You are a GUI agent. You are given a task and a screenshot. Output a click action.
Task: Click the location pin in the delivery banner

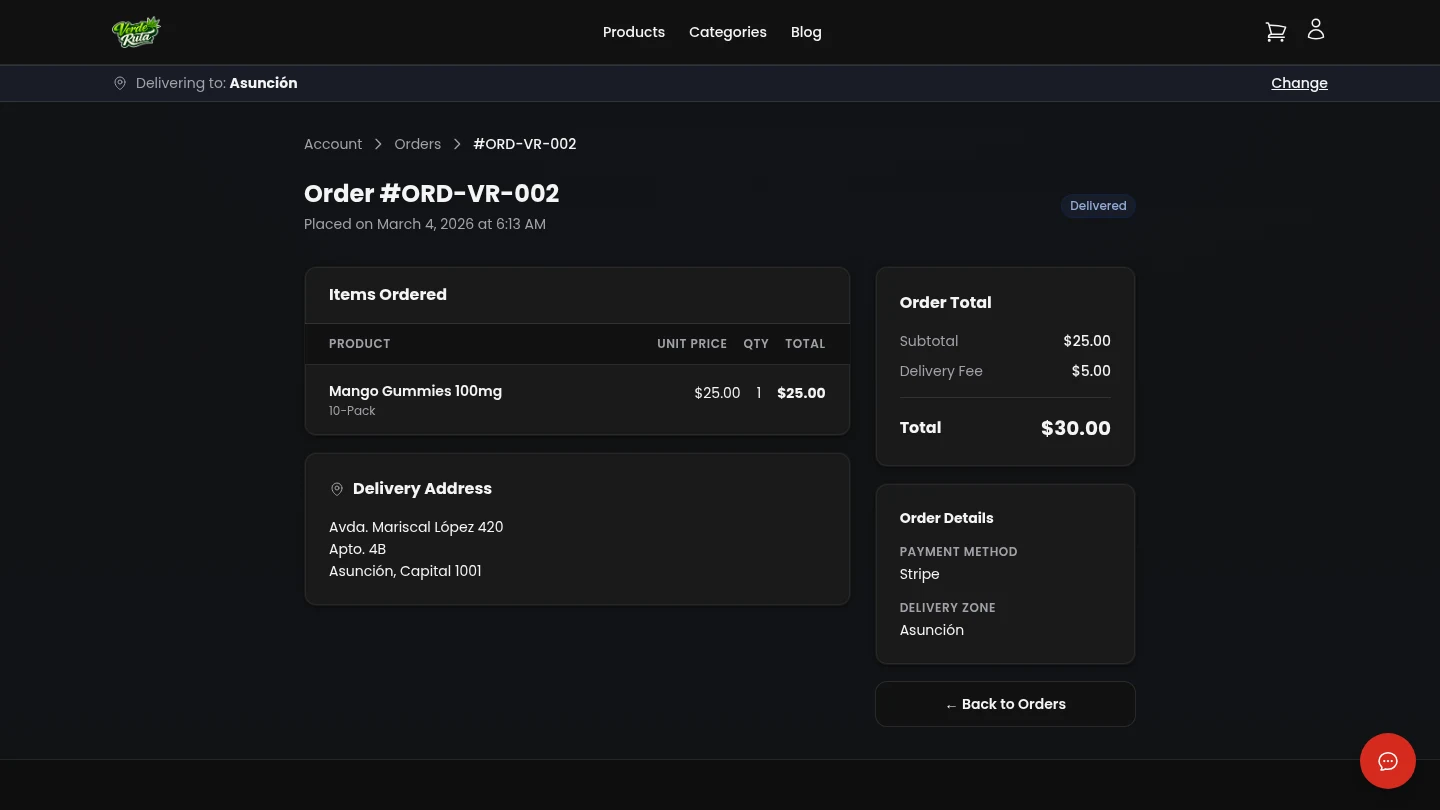tap(120, 83)
